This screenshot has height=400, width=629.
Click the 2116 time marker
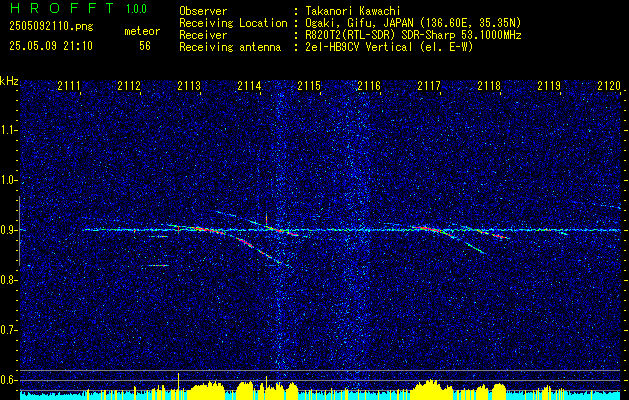tap(369, 86)
